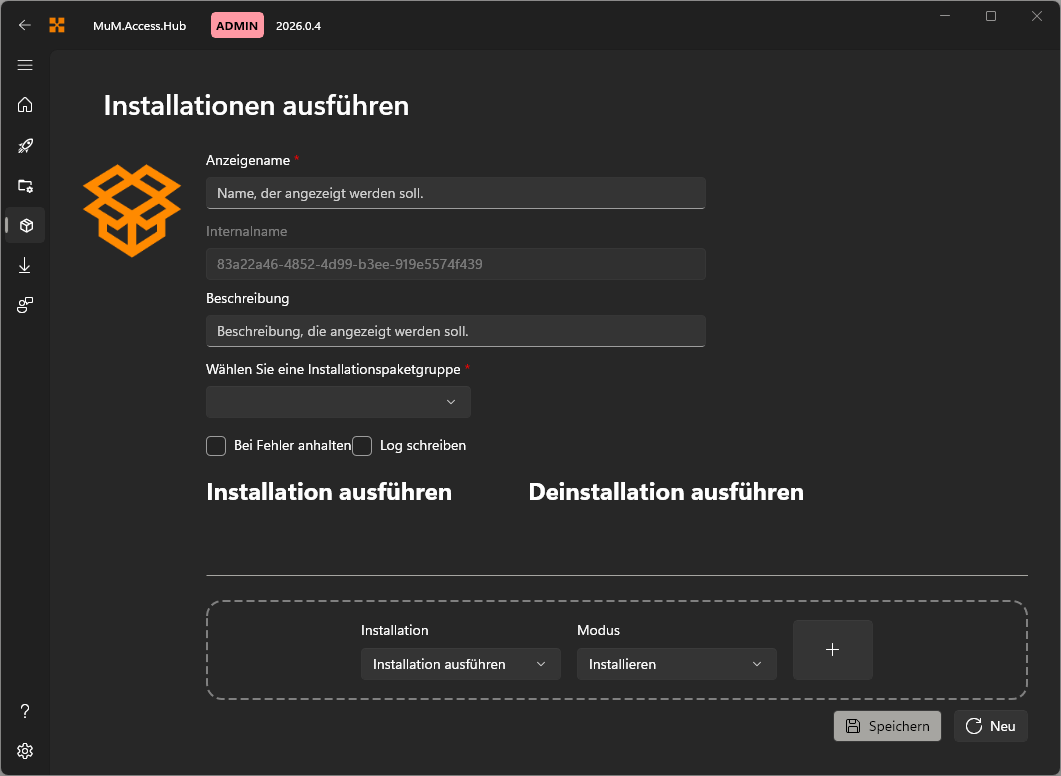Select the package cube icon in sidebar
Screen dimensions: 1061x776
[x=24, y=225]
